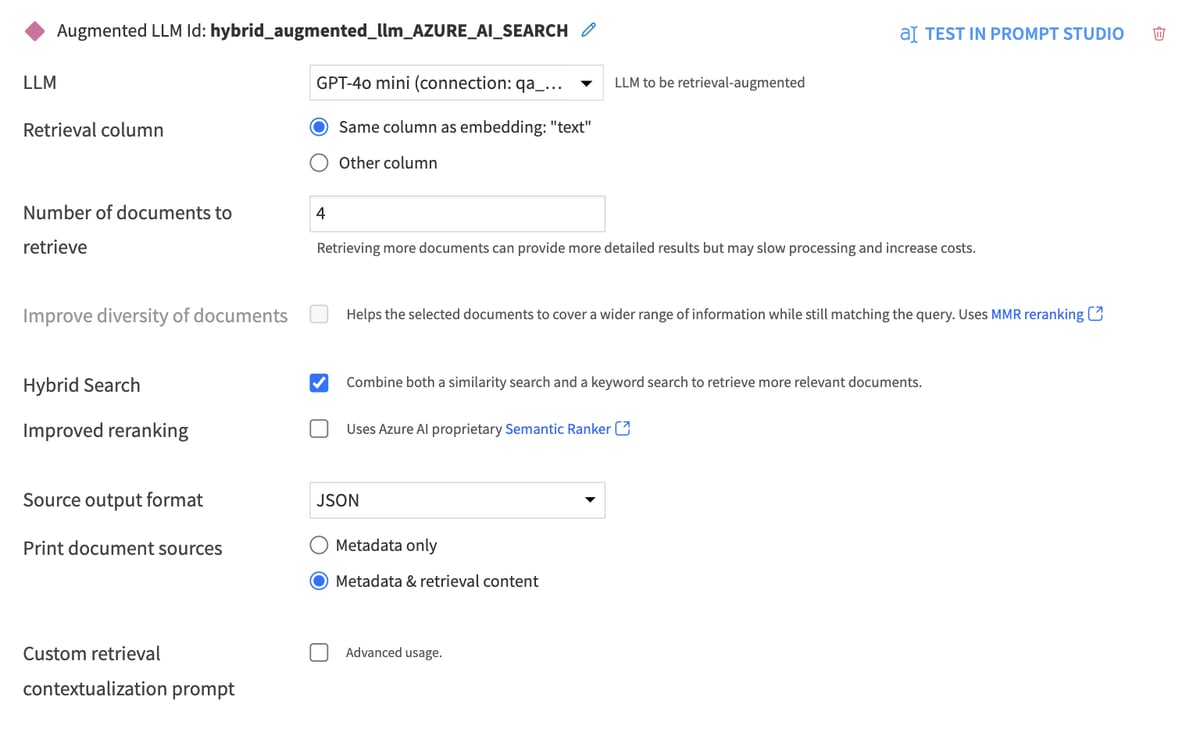This screenshot has width=1200, height=732.
Task: Click the Prompt Studio text-cursor icon
Action: click(x=908, y=34)
